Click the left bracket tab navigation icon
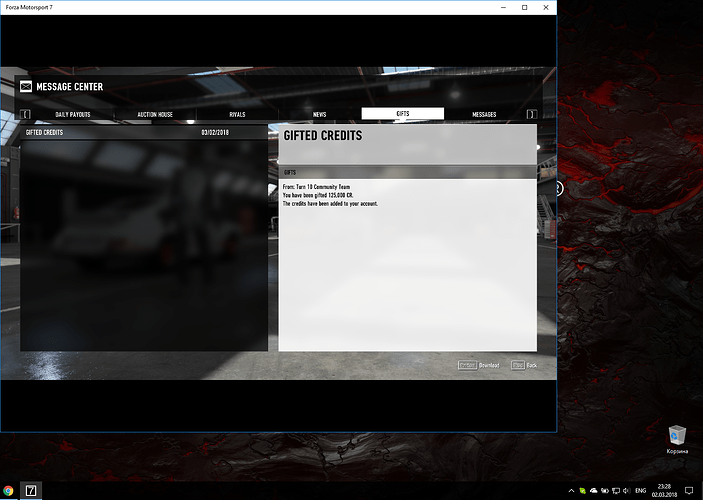The image size is (703, 500). point(26,114)
